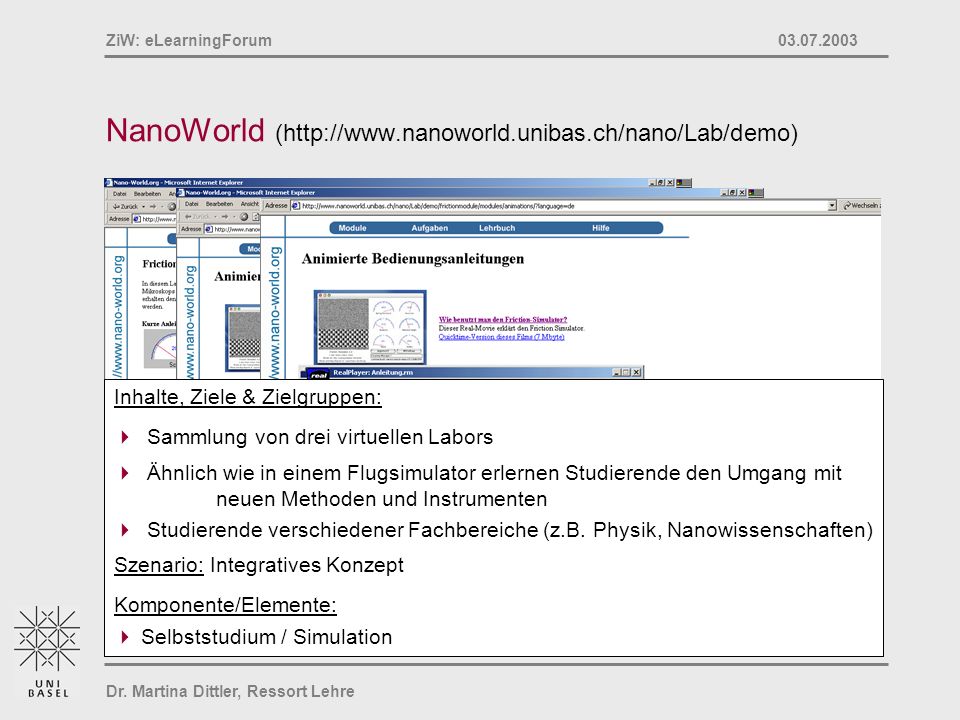Click forward arrow in rearmost window toolbar
This screenshot has height=720, width=960.
tap(153, 206)
